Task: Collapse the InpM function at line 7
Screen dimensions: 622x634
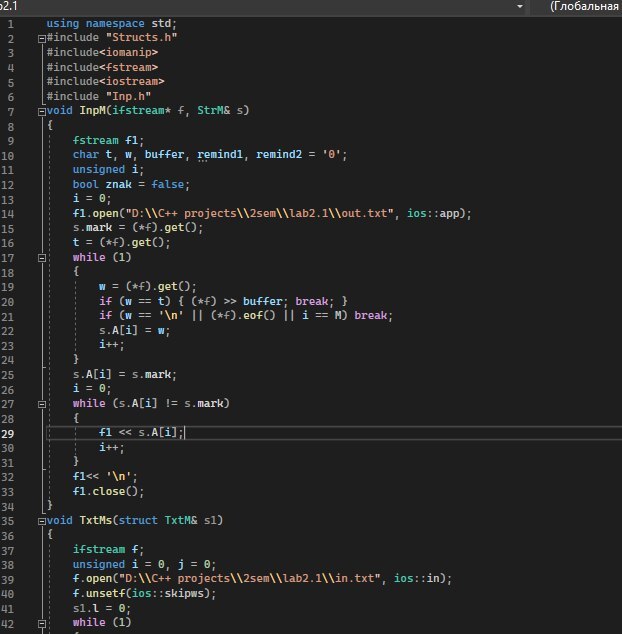Action: click(x=42, y=112)
